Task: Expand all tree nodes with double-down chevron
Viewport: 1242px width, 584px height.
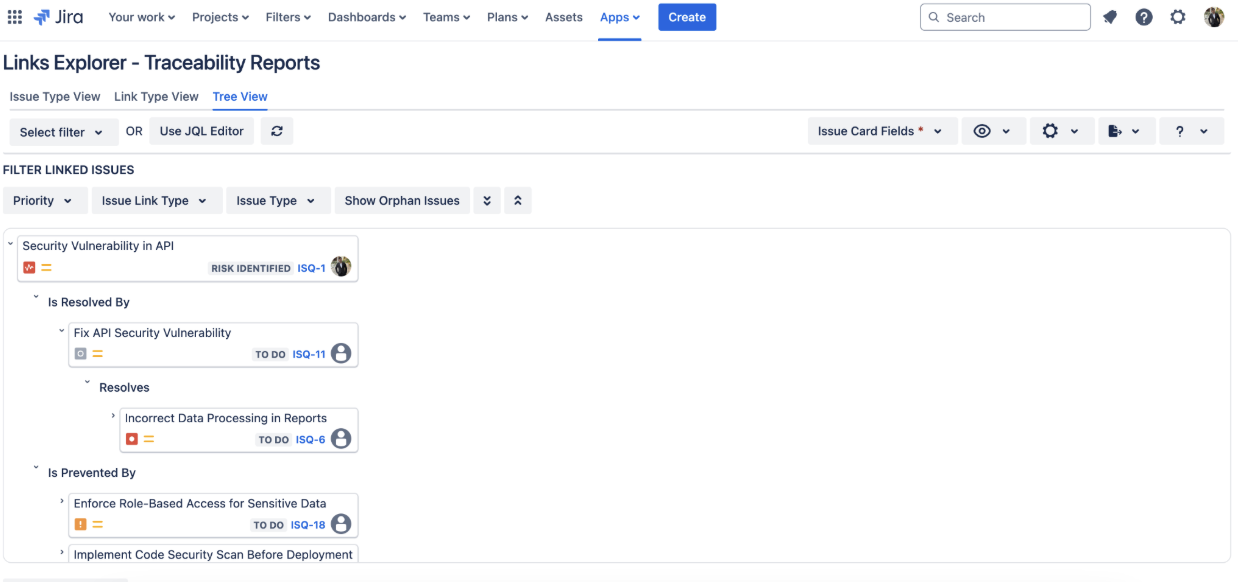Action: (486, 201)
